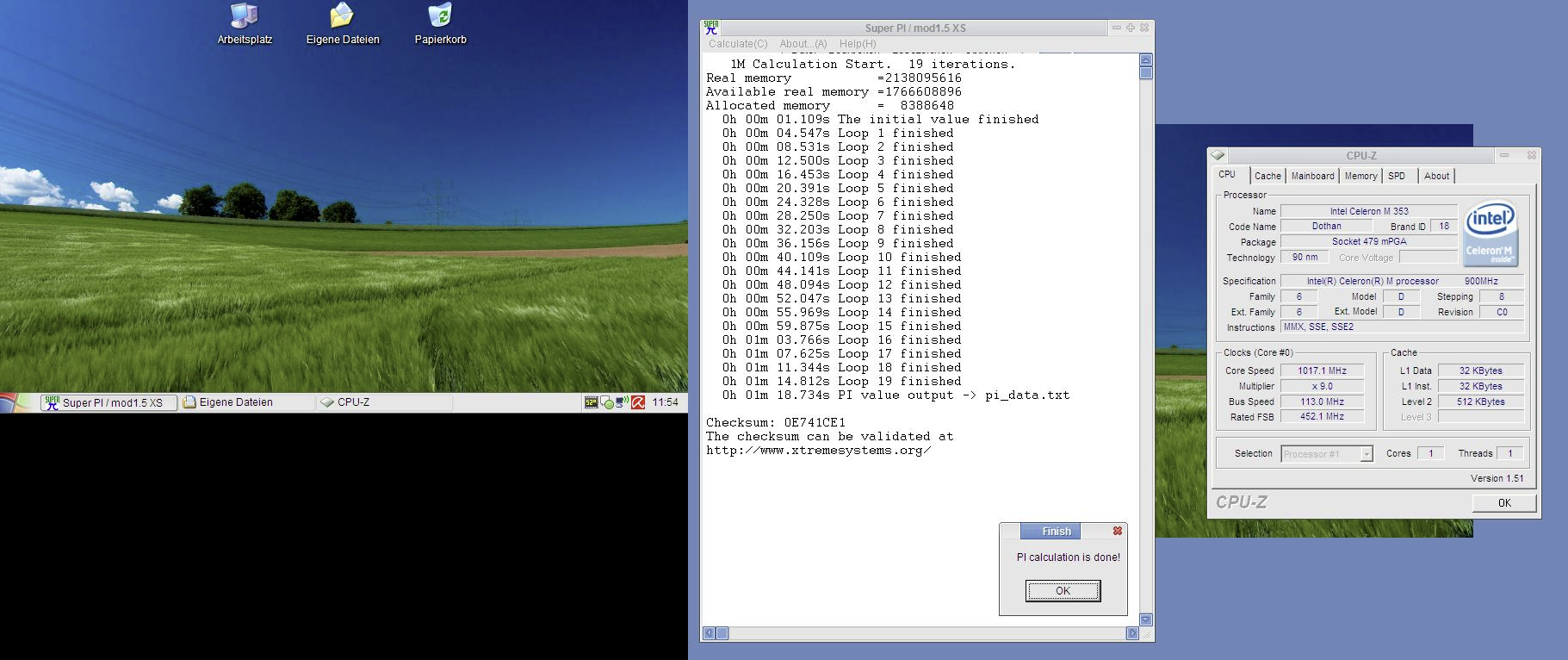Click the Threads value field

pos(1510,453)
